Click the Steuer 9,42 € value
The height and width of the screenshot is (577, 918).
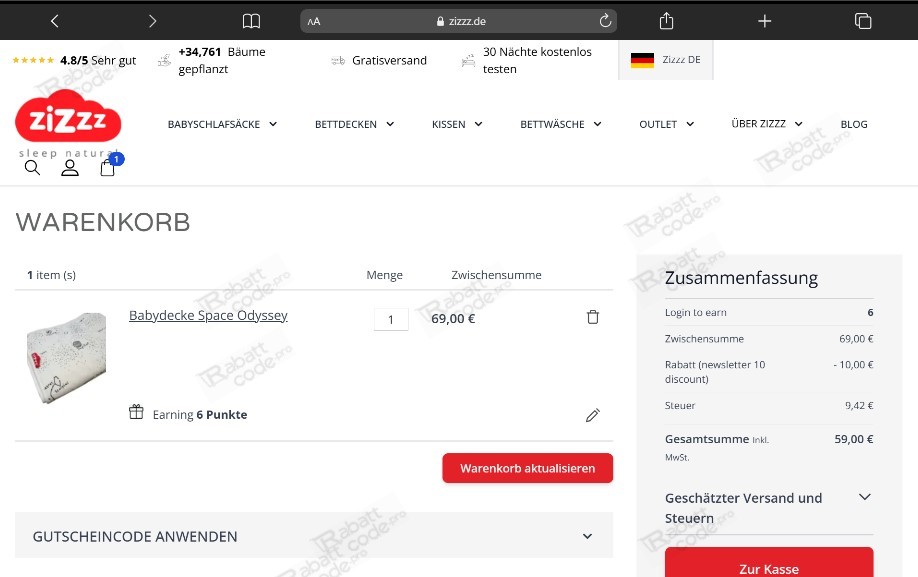859,406
